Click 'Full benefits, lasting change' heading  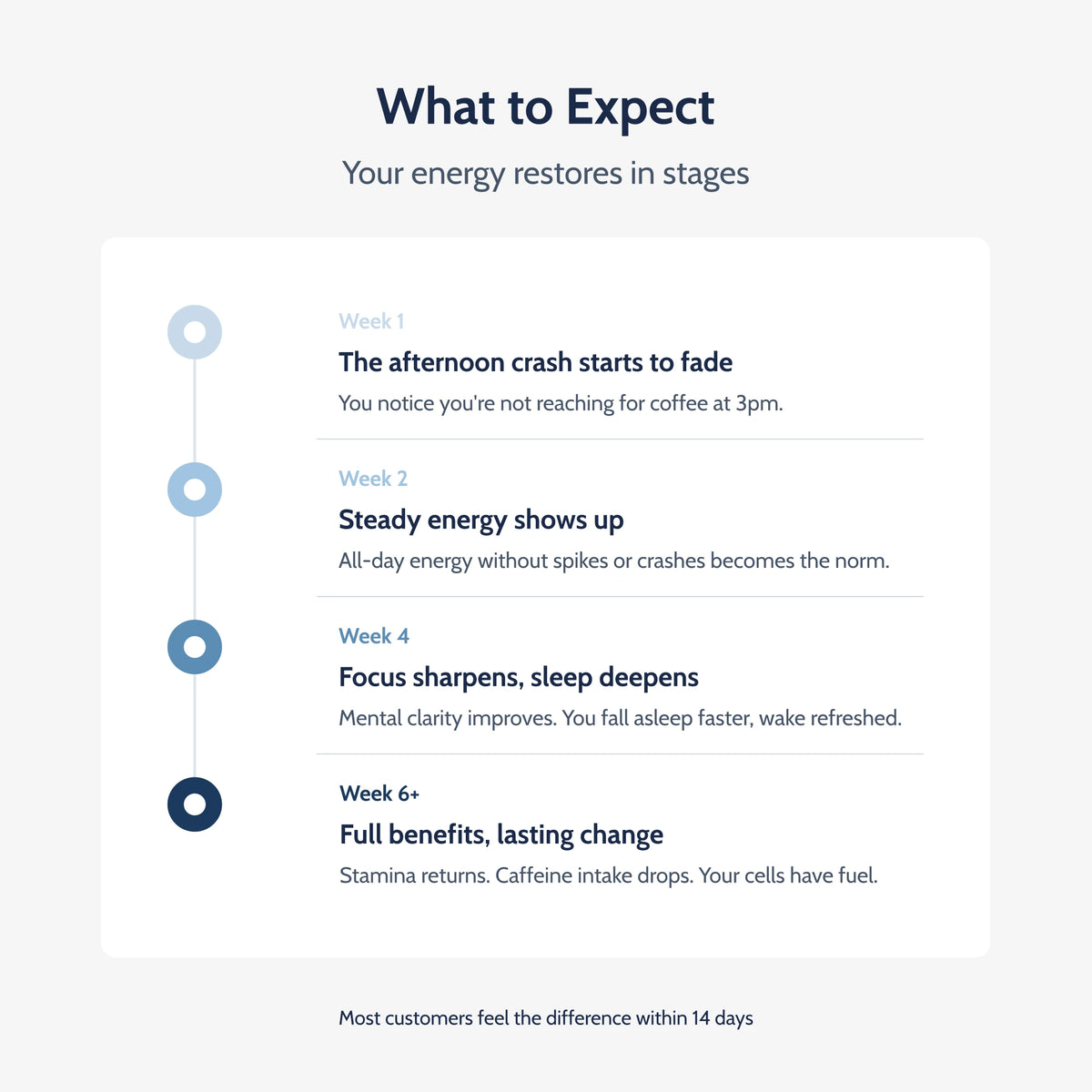click(501, 835)
